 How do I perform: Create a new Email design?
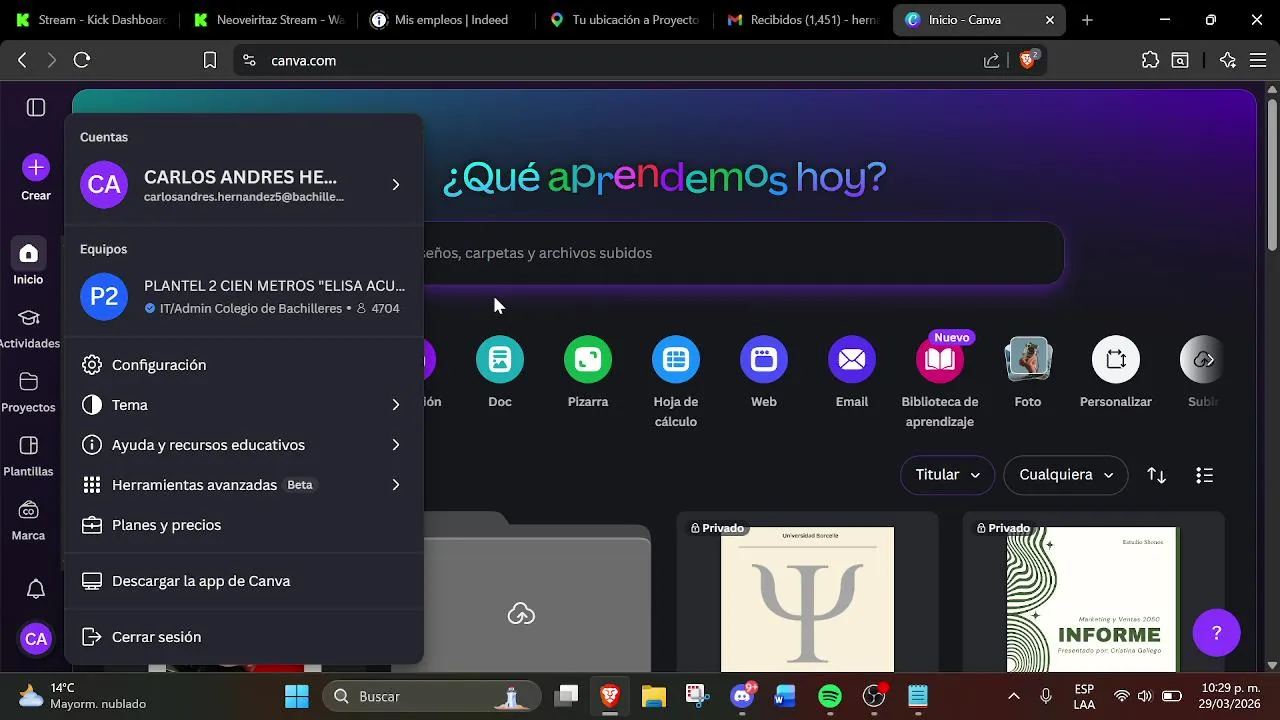click(852, 360)
